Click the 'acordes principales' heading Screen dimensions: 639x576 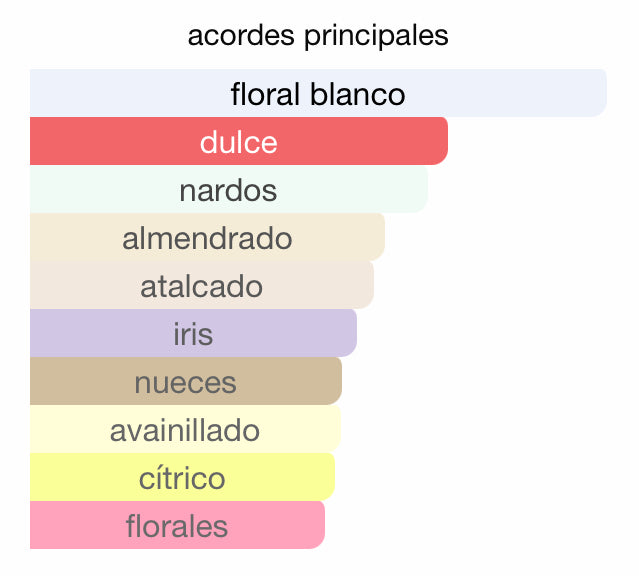click(x=318, y=36)
